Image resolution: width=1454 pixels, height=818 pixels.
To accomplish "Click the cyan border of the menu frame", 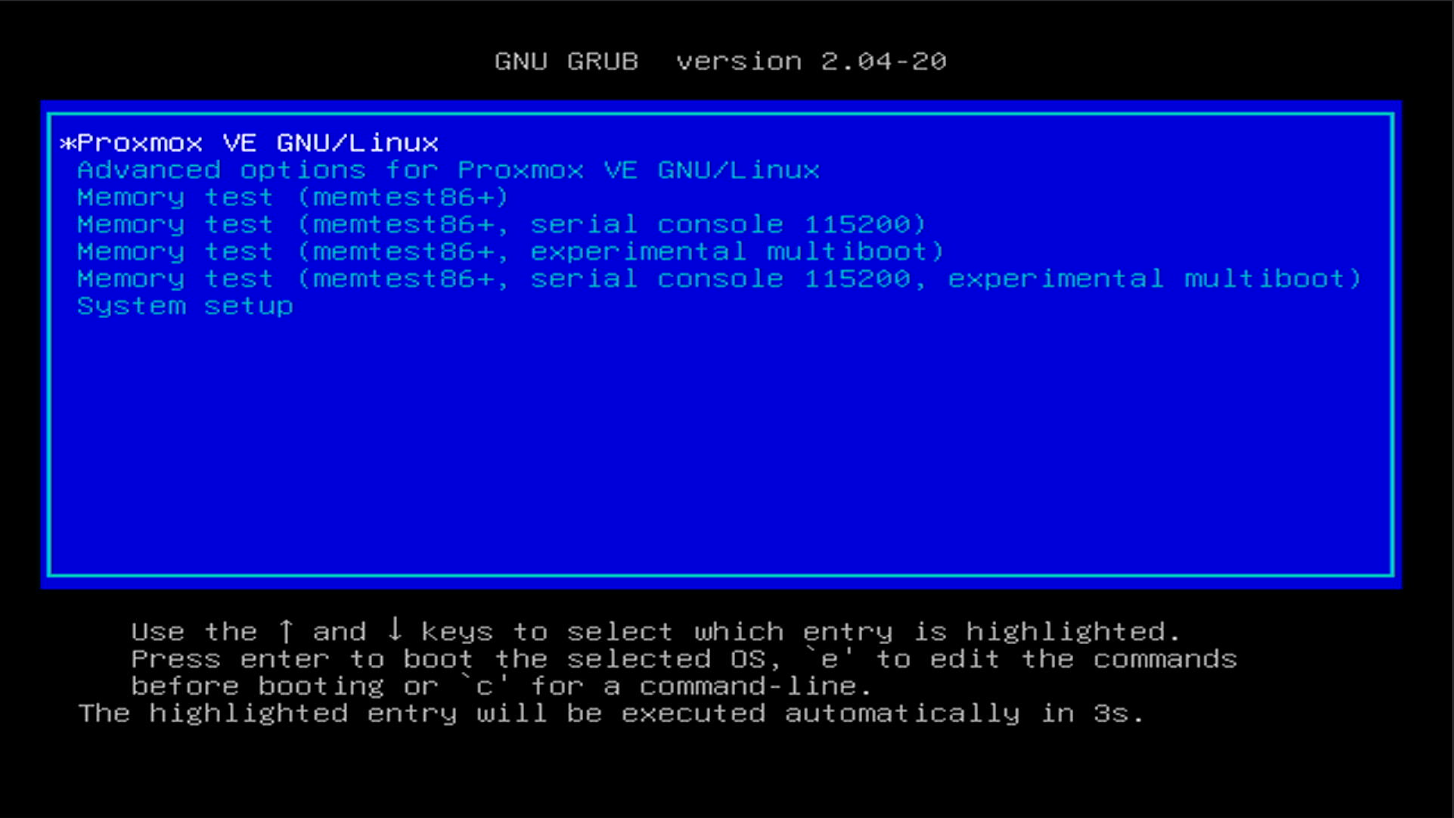I will [x=720, y=116].
